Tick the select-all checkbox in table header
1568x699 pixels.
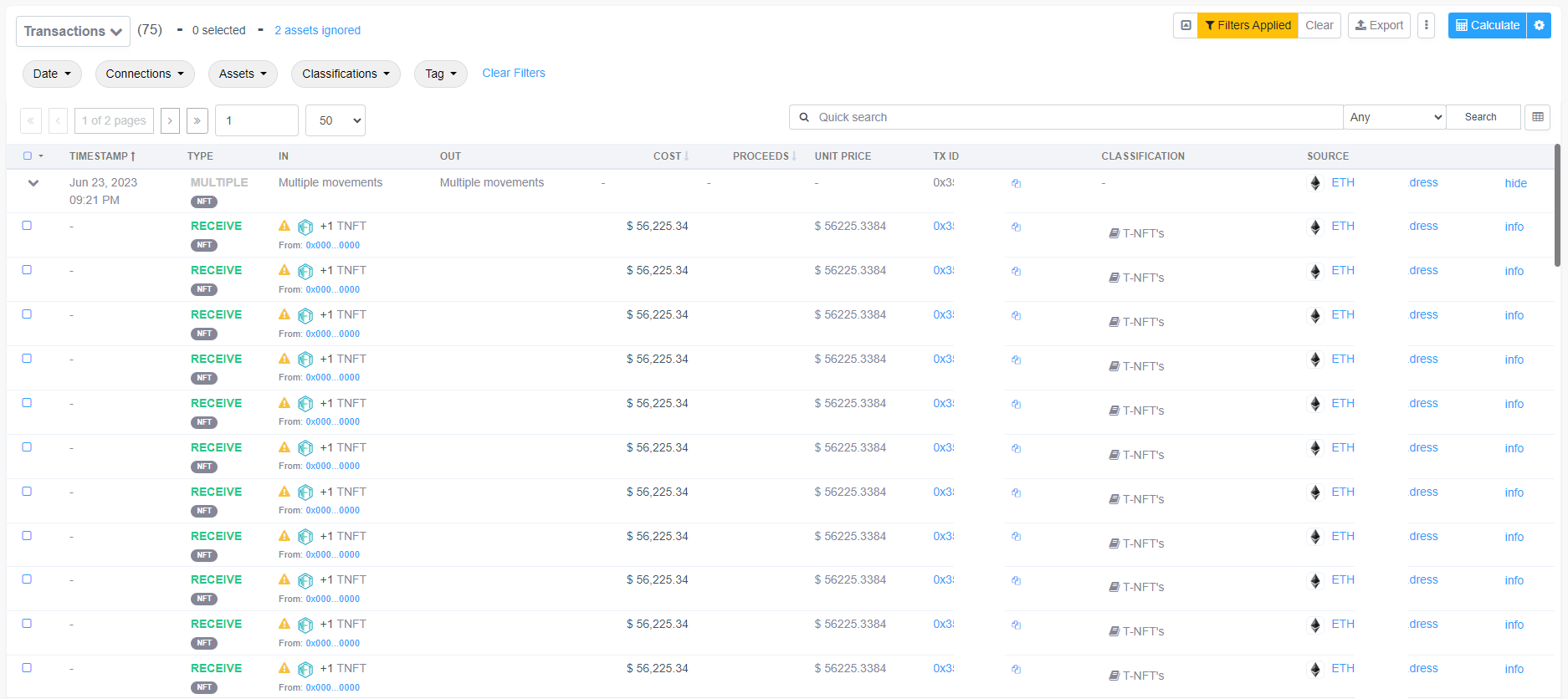[x=28, y=156]
